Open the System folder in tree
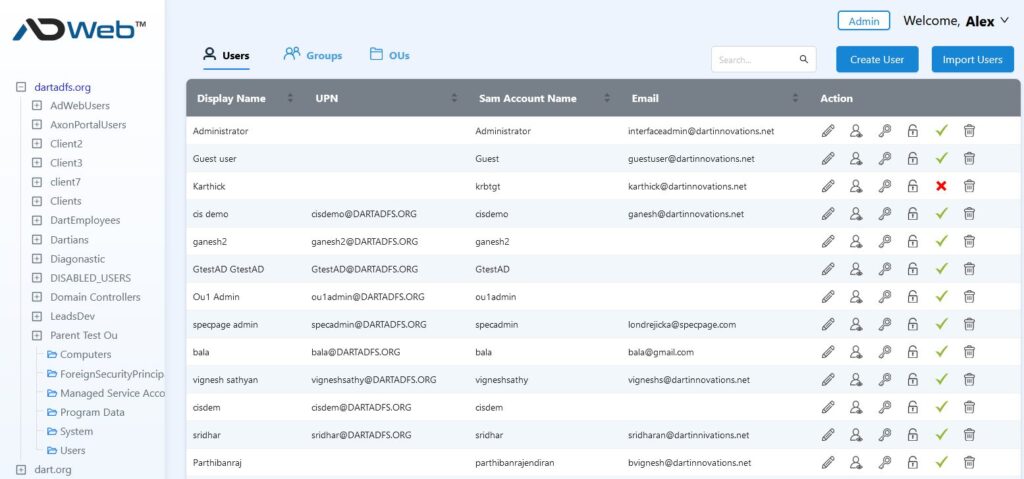 point(70,431)
